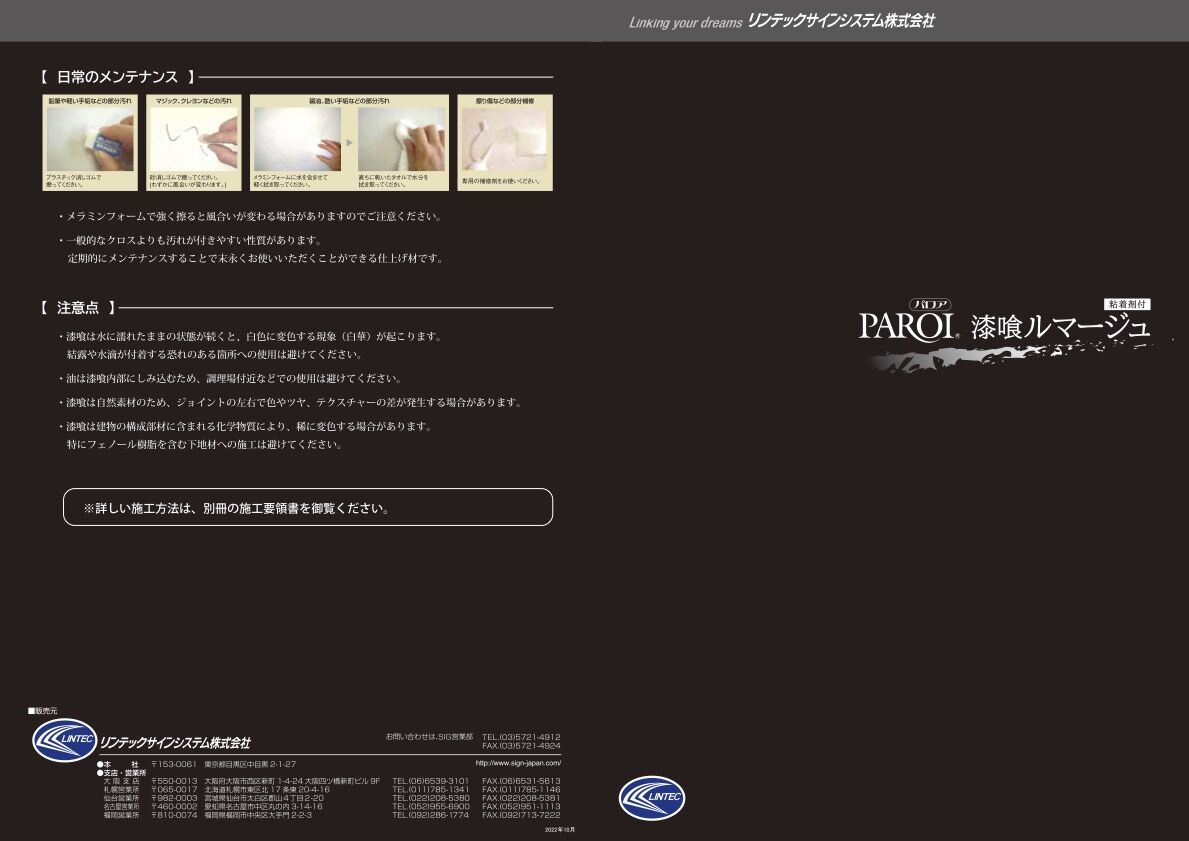Click the caution line about 白華 discoloration
This screenshot has height=841, width=1189.
pyautogui.click(x=249, y=336)
